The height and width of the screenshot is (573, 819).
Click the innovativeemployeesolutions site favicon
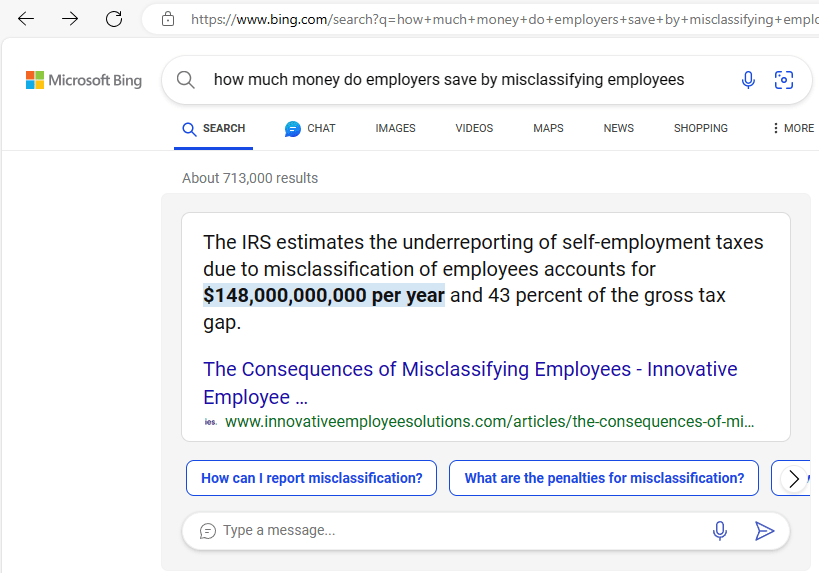[210, 422]
